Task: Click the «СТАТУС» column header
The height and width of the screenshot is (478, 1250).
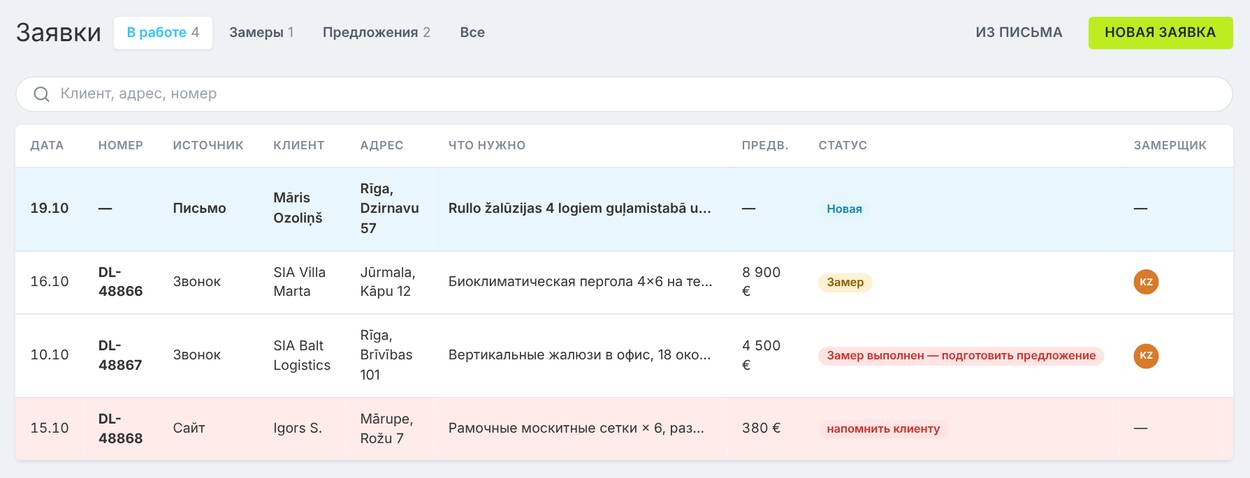Action: click(843, 145)
